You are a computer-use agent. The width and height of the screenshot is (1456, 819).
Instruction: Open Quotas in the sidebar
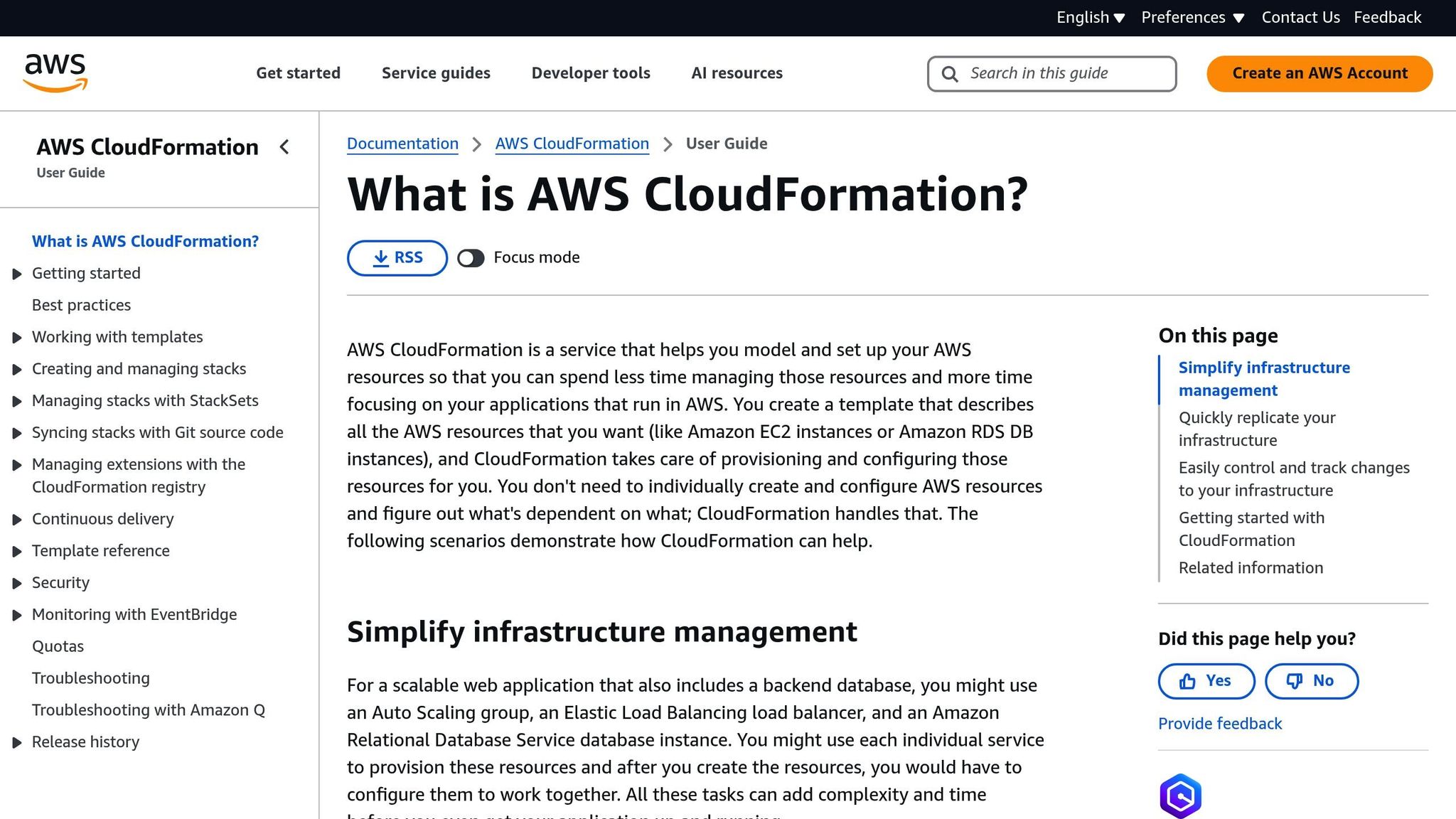(58, 647)
